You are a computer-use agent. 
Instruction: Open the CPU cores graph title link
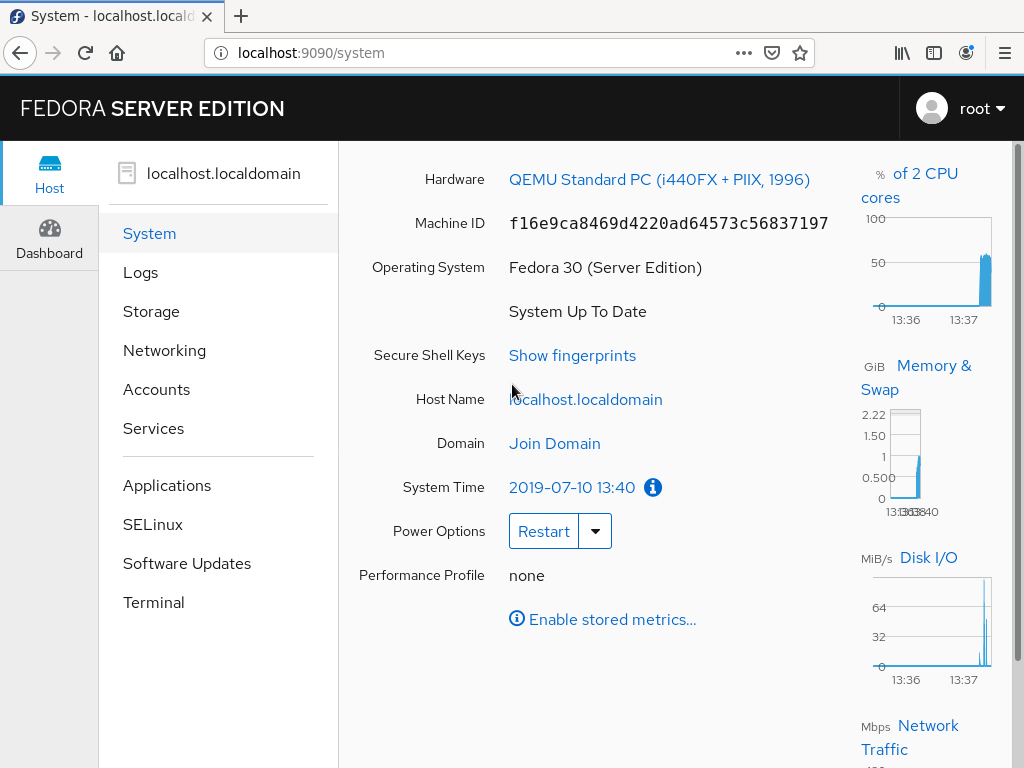coord(910,185)
